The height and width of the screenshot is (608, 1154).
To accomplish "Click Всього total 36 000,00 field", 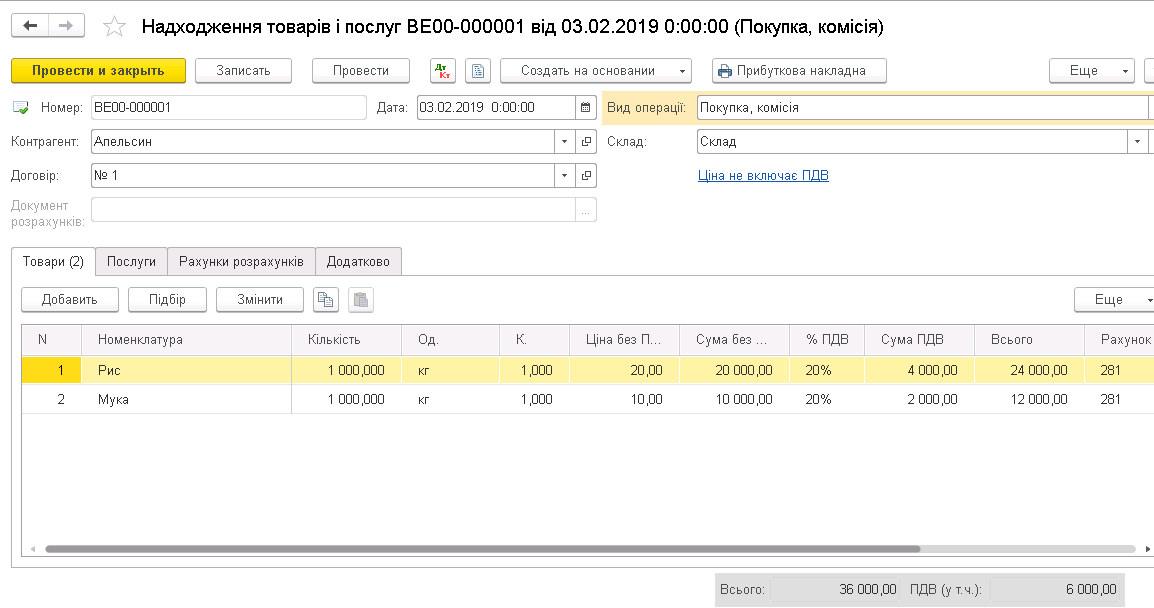I will (x=835, y=589).
